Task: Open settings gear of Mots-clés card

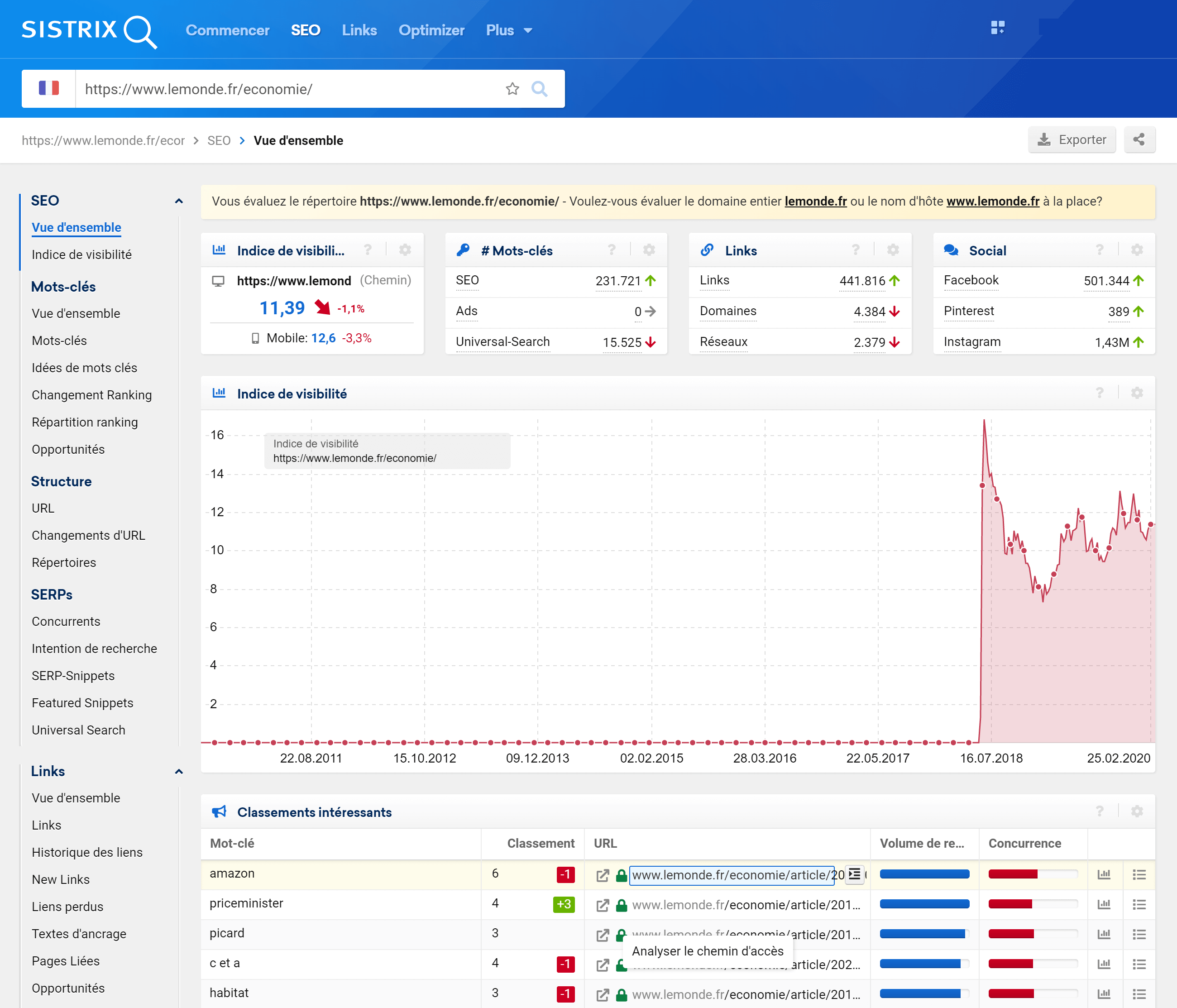Action: tap(649, 250)
